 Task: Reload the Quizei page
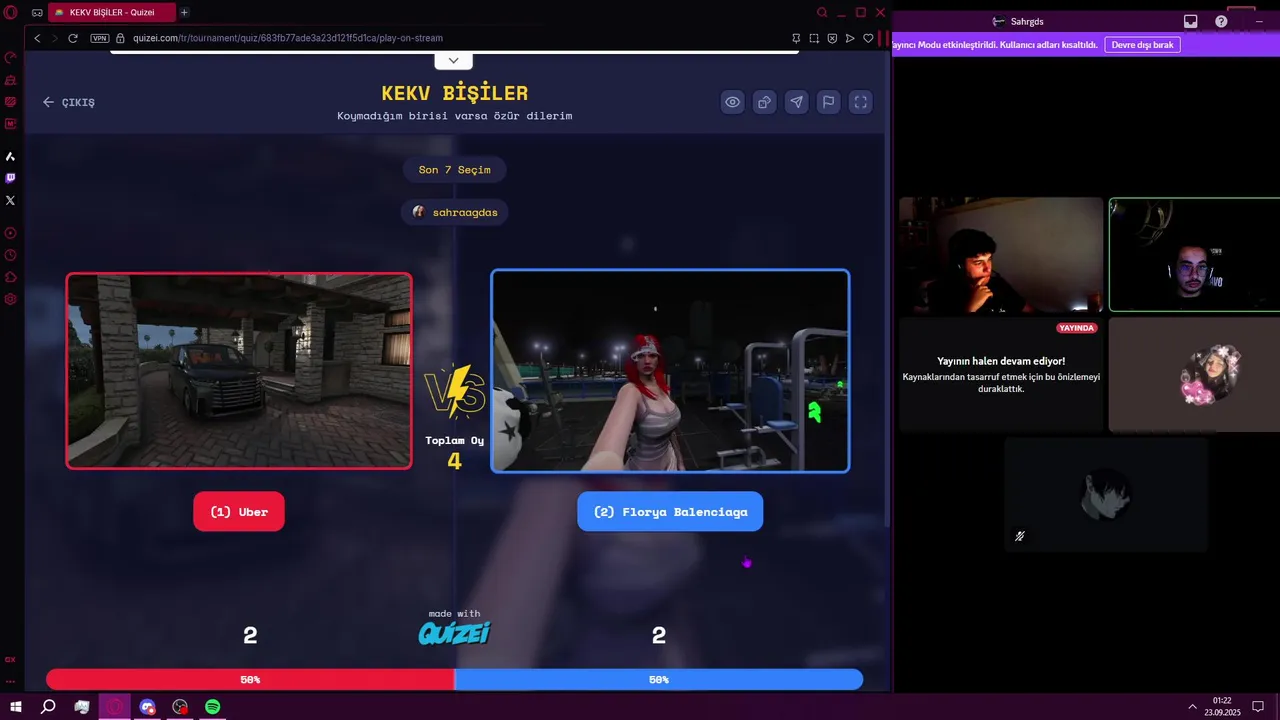(73, 38)
